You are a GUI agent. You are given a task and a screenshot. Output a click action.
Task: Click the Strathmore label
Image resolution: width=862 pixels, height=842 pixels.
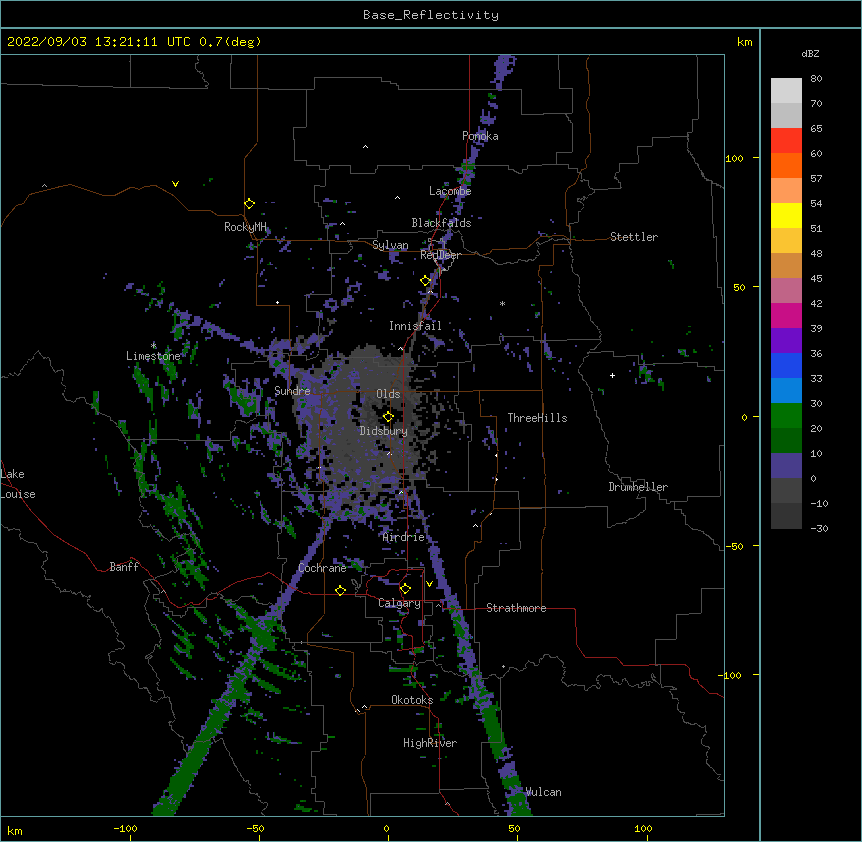516,608
